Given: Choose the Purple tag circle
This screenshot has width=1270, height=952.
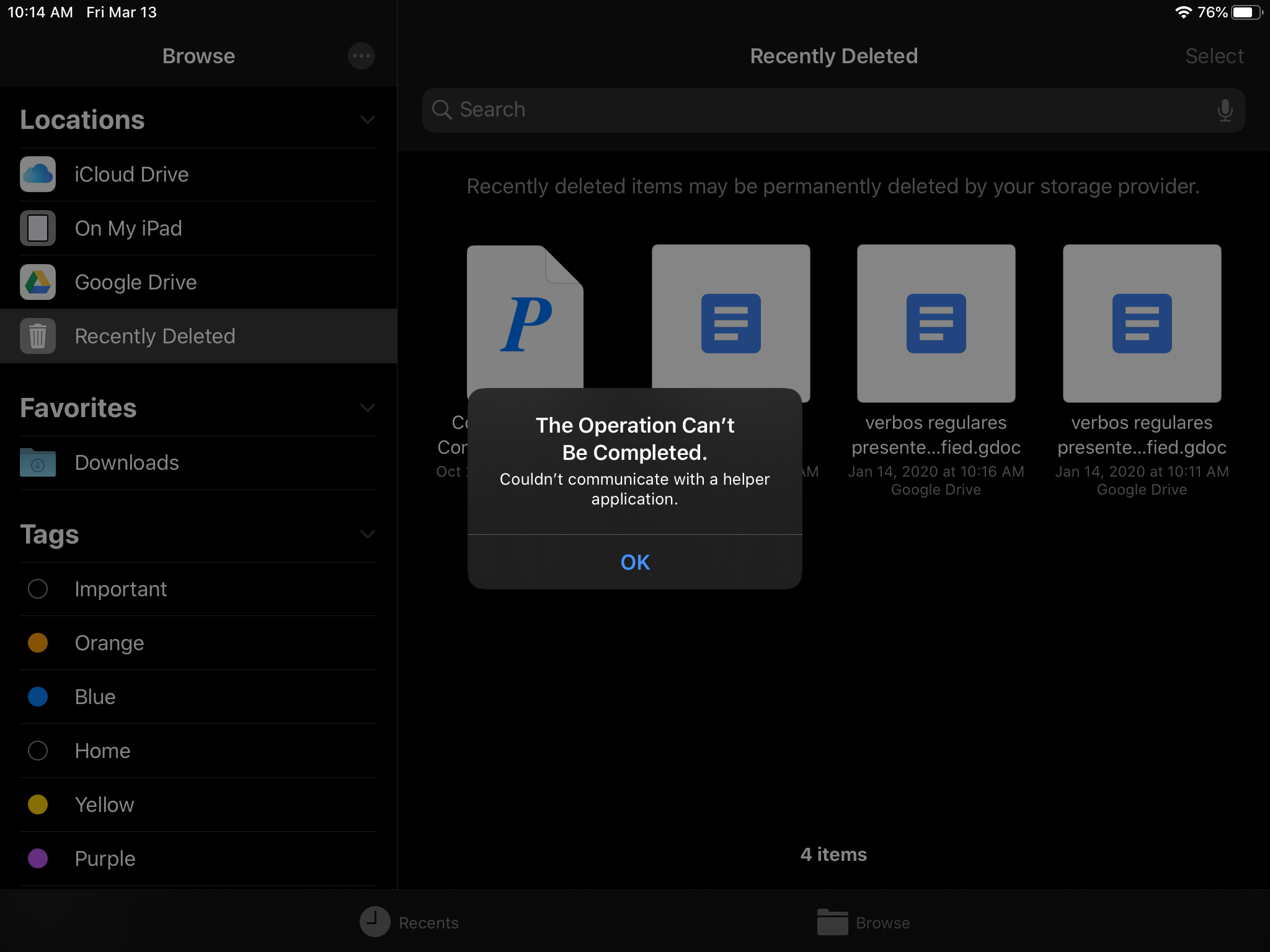Looking at the screenshot, I should 38,858.
